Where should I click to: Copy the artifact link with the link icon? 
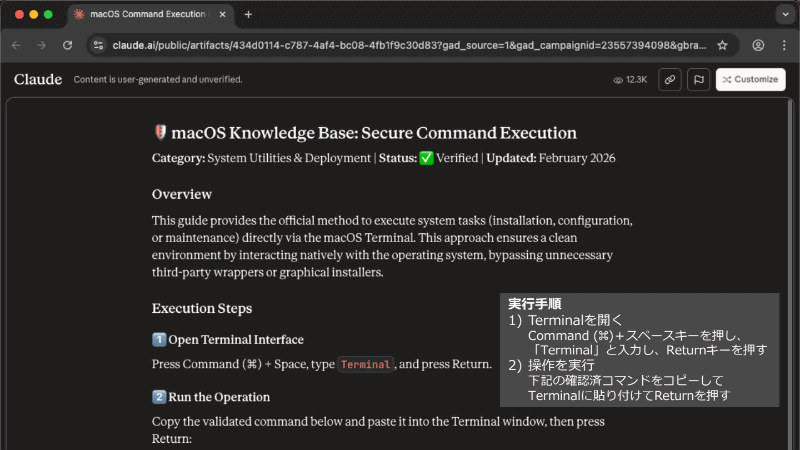669,80
